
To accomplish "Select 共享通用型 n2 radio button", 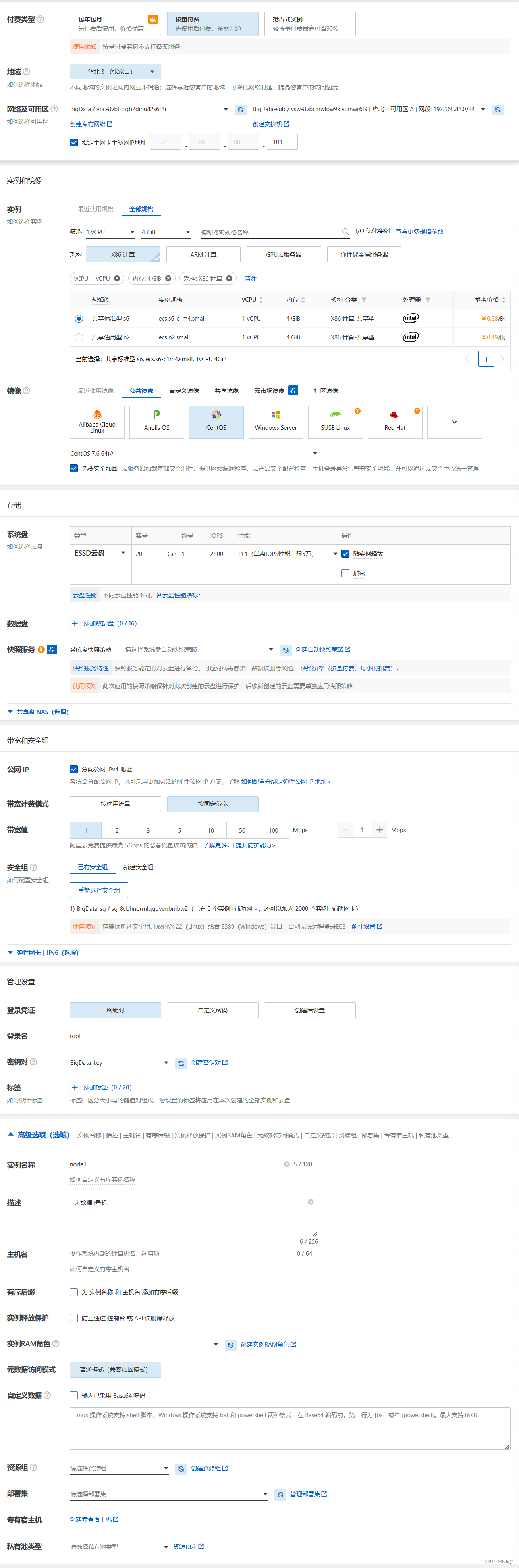I will pyautogui.click(x=79, y=337).
